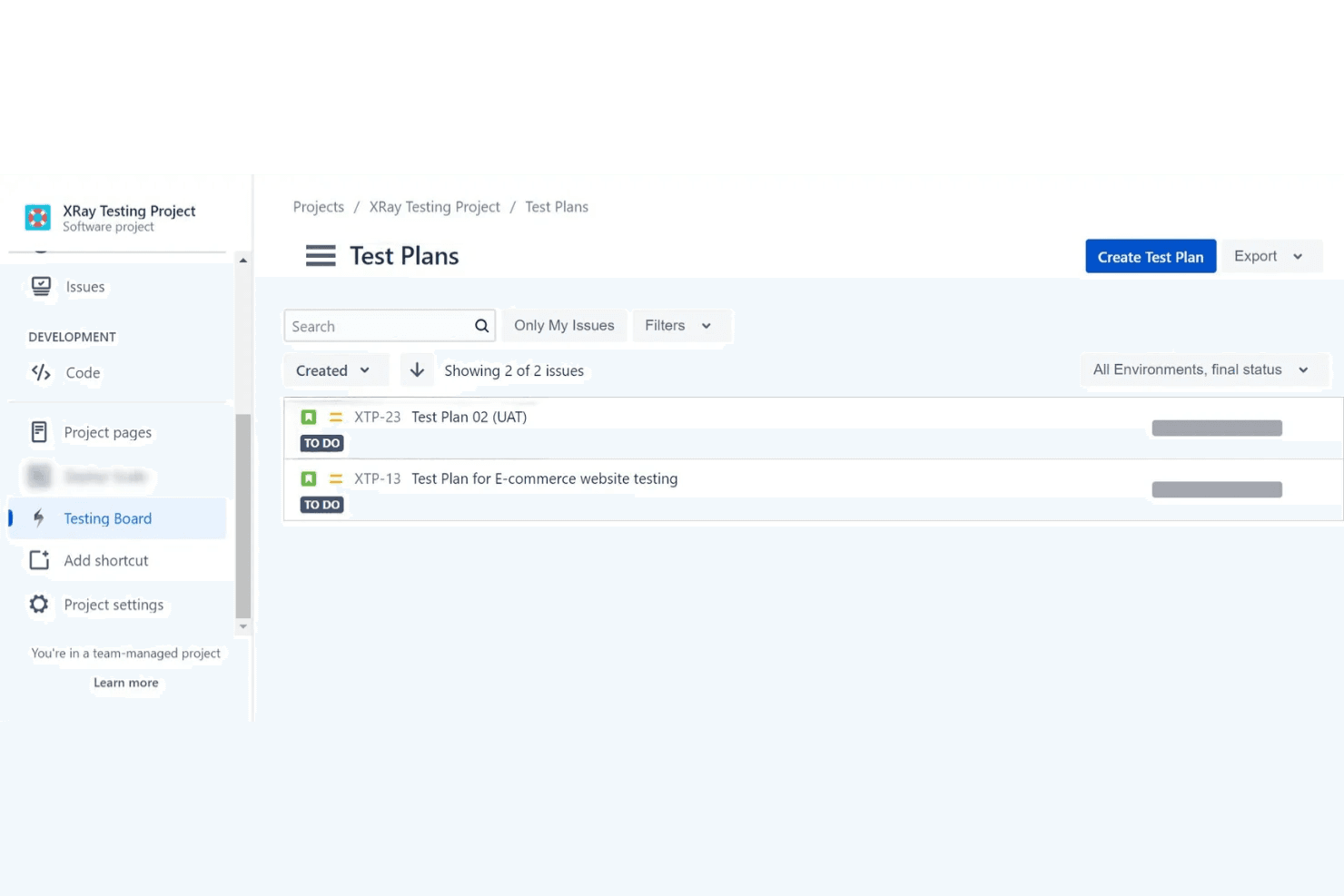Viewport: 1344px width, 896px height.
Task: Toggle the Only My Issues filter
Action: 564,326
